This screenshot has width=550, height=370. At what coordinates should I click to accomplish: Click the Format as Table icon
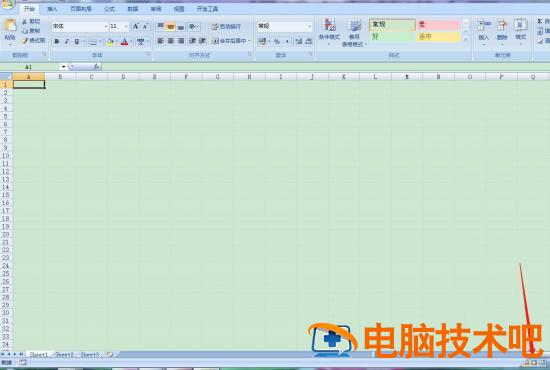tap(354, 26)
